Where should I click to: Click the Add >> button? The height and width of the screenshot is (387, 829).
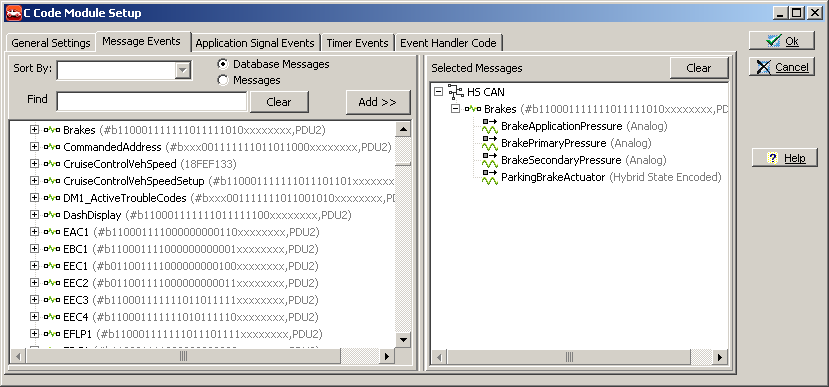[377, 102]
